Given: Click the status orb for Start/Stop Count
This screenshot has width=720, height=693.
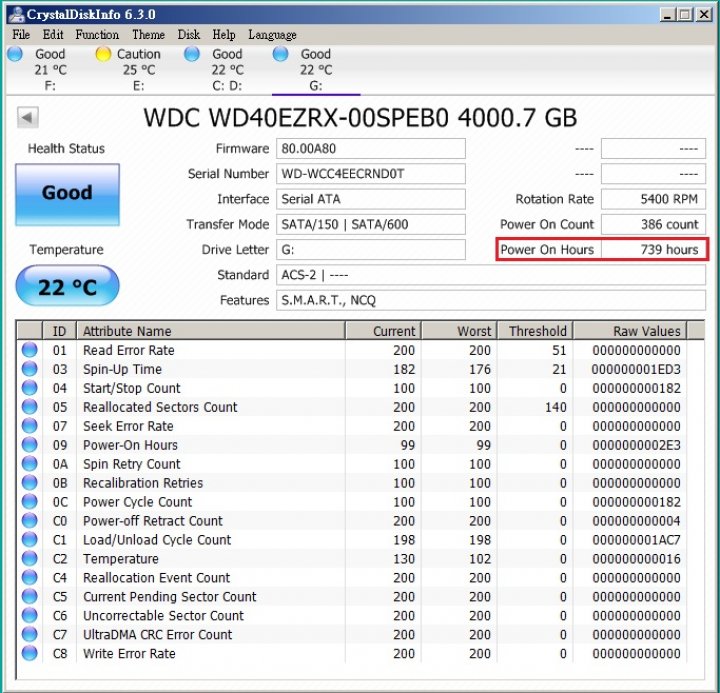Looking at the screenshot, I should [29, 388].
